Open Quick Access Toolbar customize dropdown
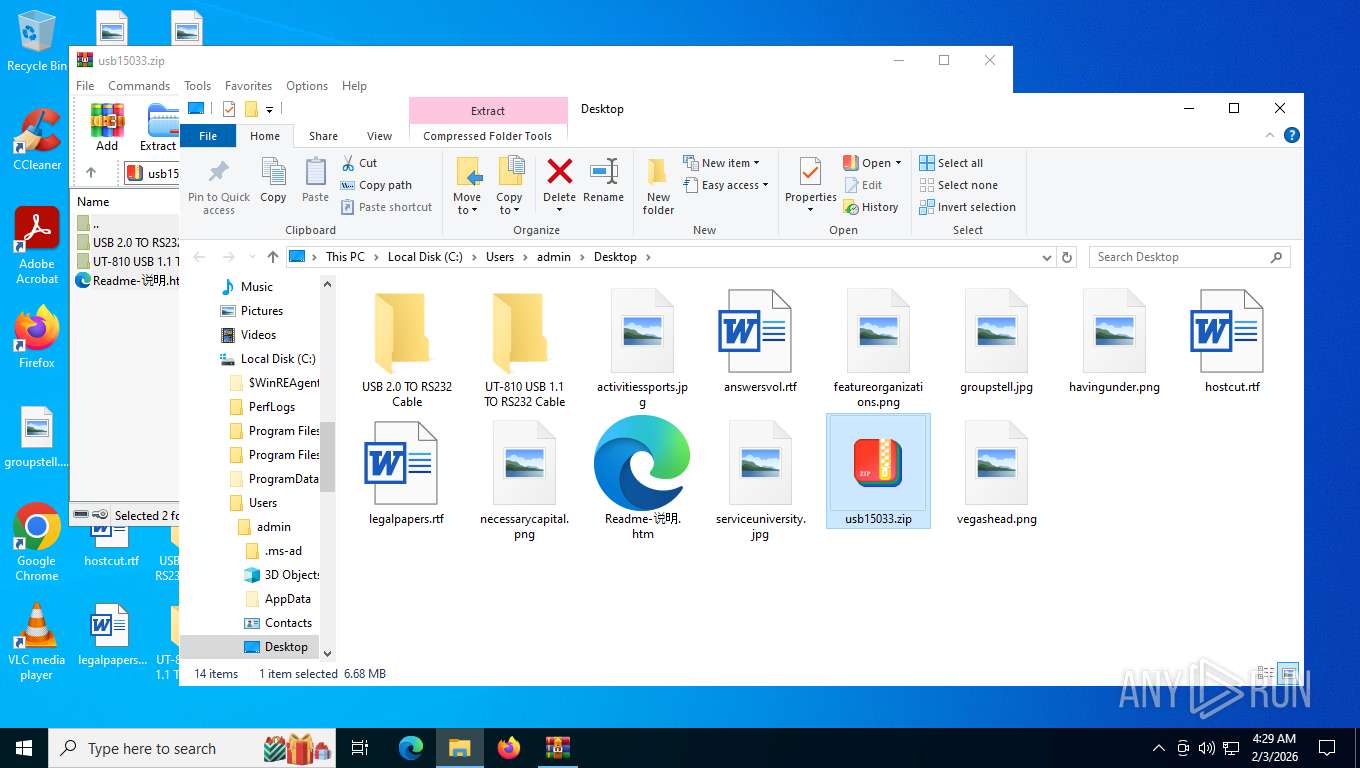This screenshot has width=1360, height=768. tap(270, 109)
